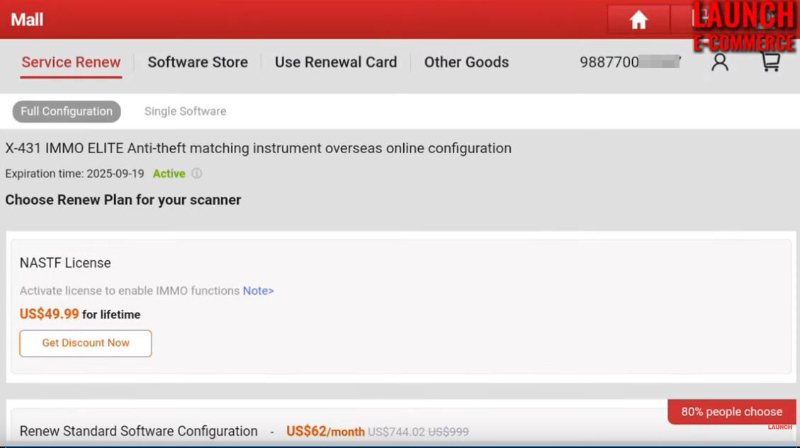Show info icon next to Active status

[x=196, y=173]
